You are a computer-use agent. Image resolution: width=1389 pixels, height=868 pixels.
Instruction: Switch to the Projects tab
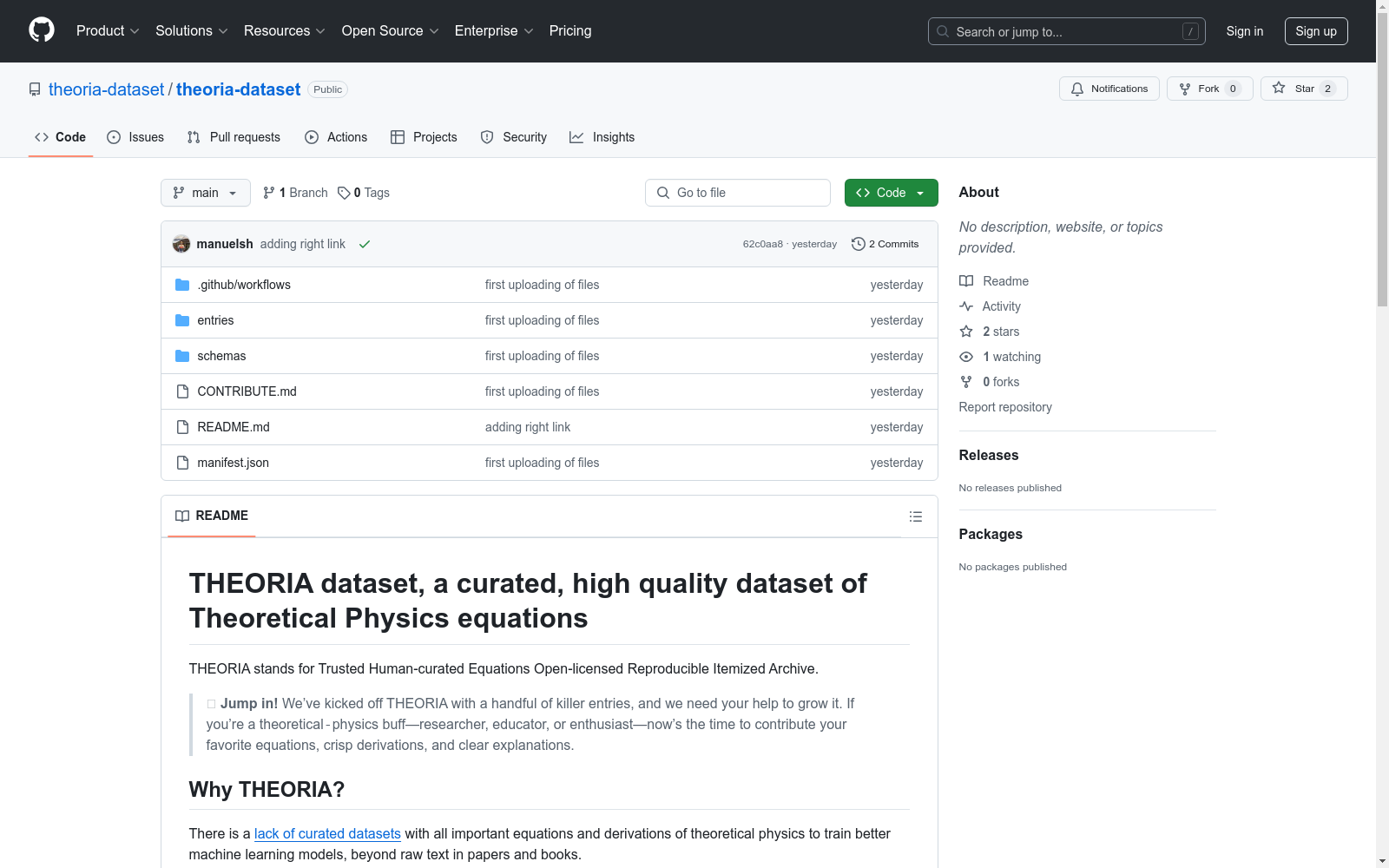click(x=424, y=137)
